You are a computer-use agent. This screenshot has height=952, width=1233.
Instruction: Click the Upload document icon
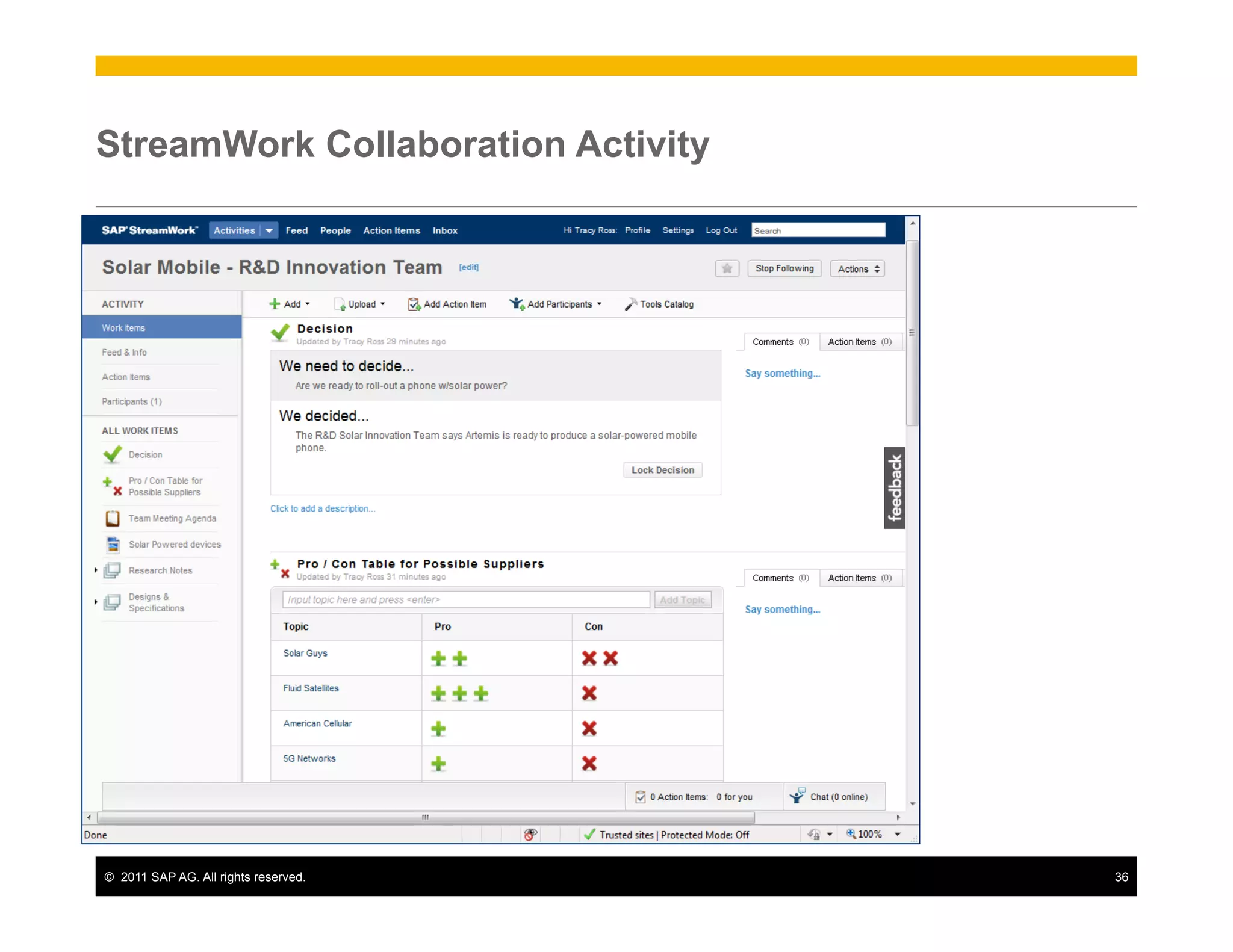tap(340, 304)
